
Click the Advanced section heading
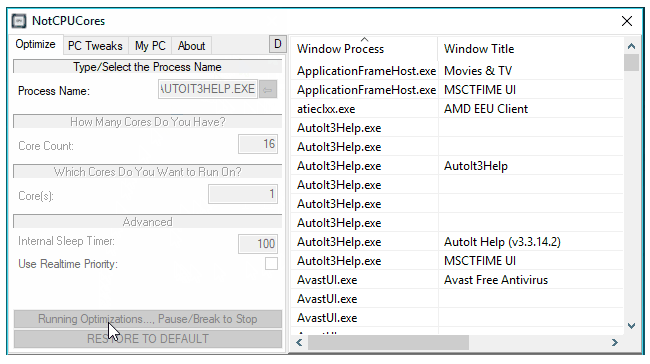tap(148, 222)
